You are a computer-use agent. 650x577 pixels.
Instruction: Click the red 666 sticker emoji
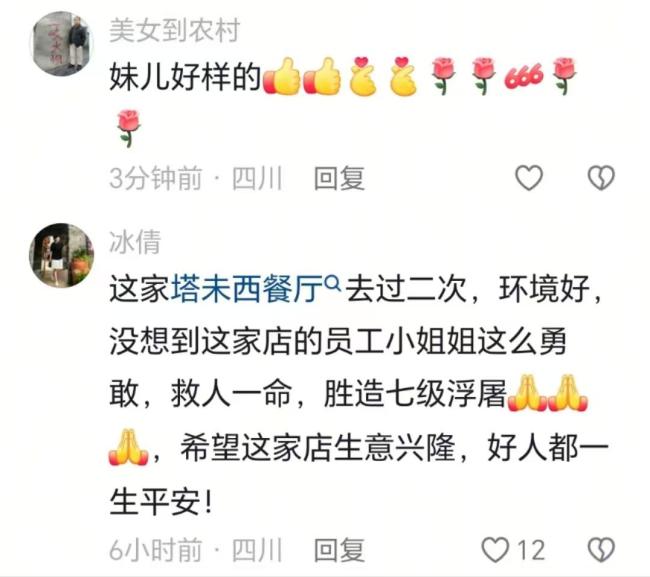tap(524, 77)
